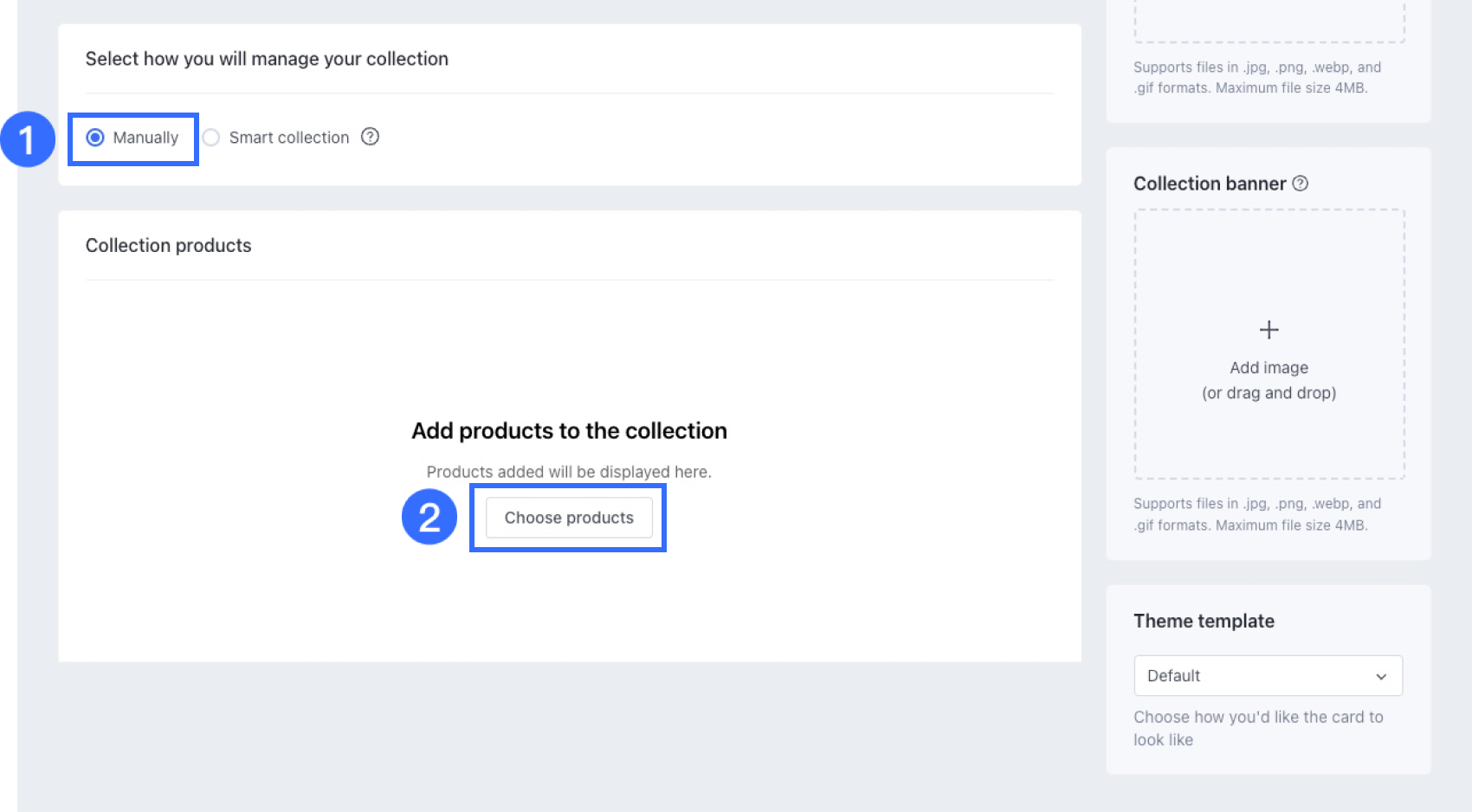Click the "Add image" upload text
The width and height of the screenshot is (1472, 812).
click(1269, 368)
